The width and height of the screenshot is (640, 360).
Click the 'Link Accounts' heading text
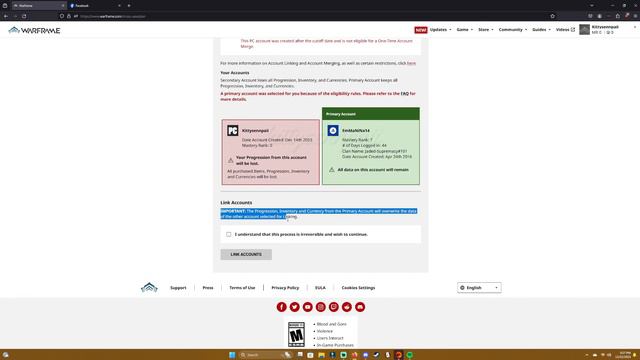pos(236,202)
